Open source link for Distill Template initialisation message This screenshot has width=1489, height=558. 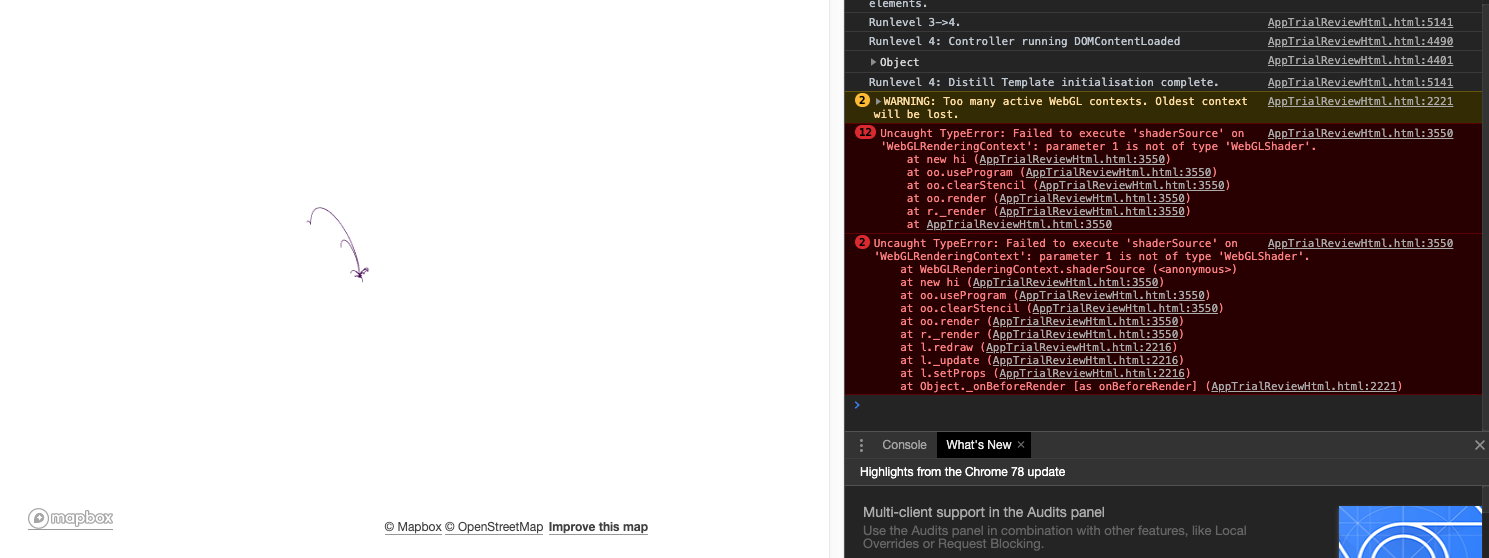click(1360, 82)
